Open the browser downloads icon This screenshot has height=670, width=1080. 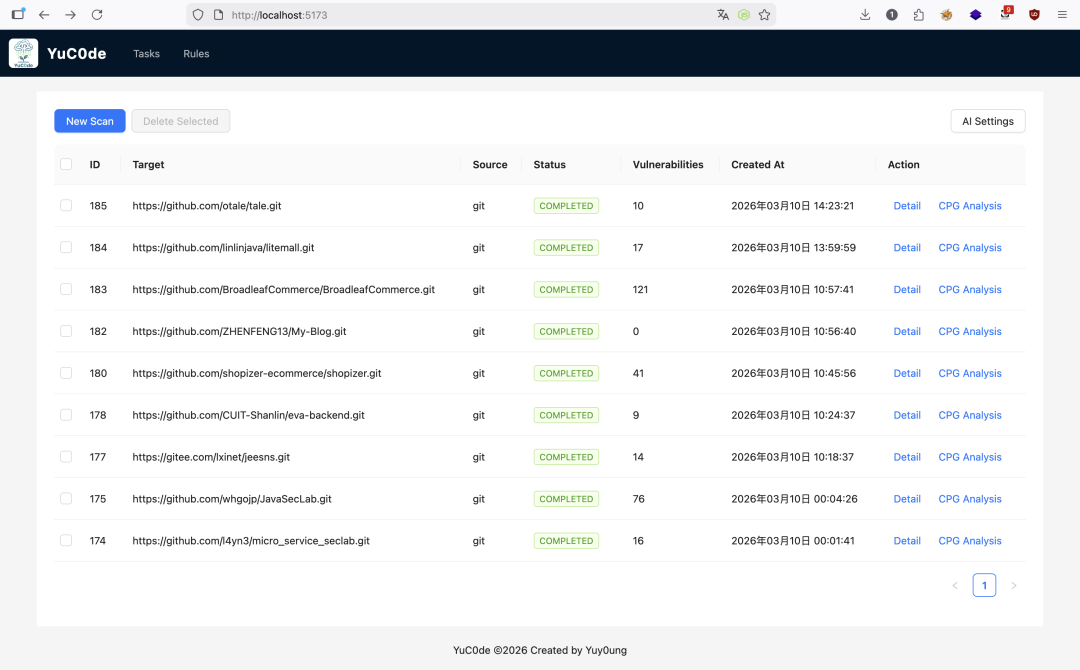865,15
